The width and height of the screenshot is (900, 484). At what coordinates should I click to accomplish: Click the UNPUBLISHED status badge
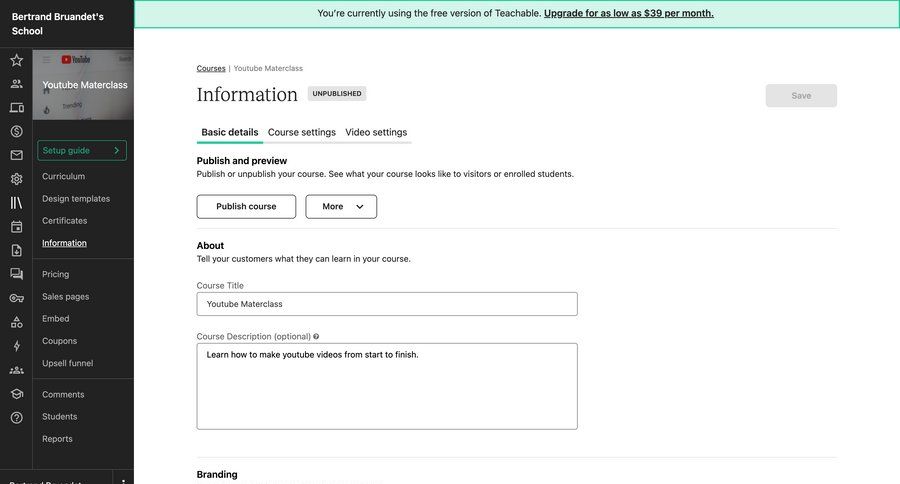337,94
